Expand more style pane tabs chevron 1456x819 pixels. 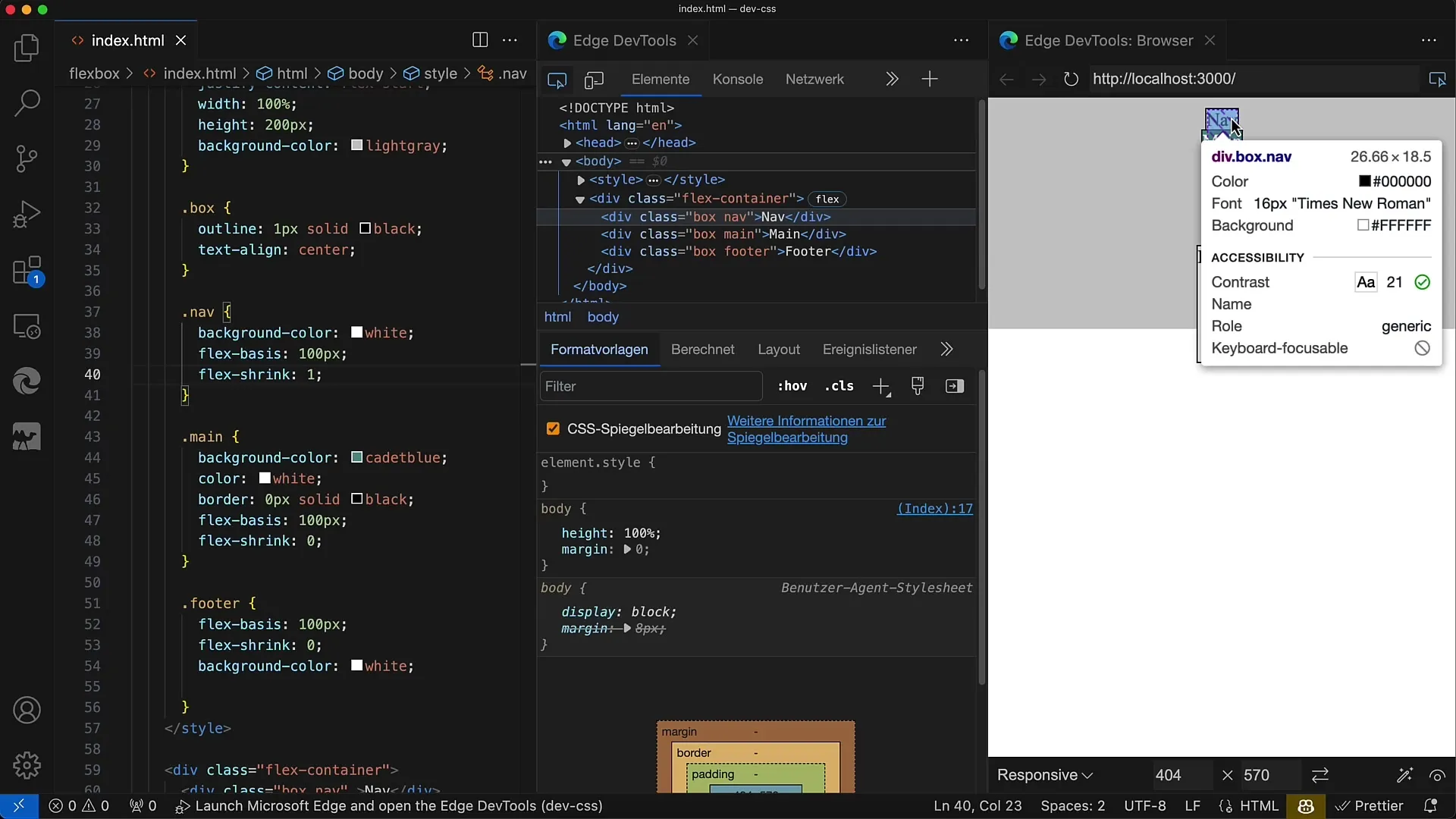click(946, 350)
